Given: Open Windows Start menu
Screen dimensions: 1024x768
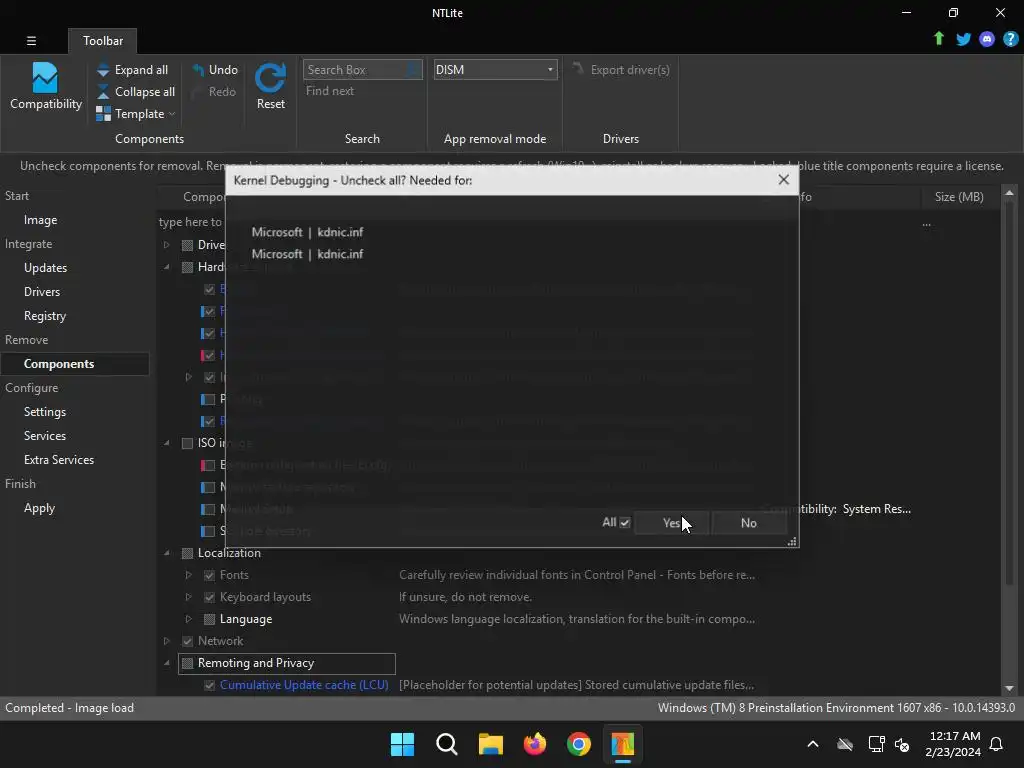Looking at the screenshot, I should tap(402, 744).
